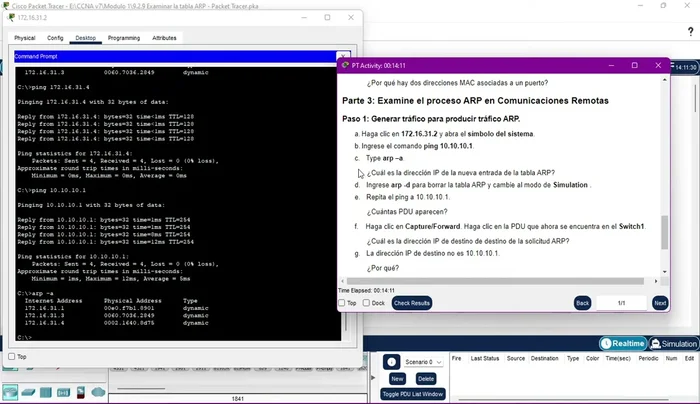Select the Network Devices category icon
Image resolution: width=700 pixels, height=404 pixels.
click(x=10, y=392)
